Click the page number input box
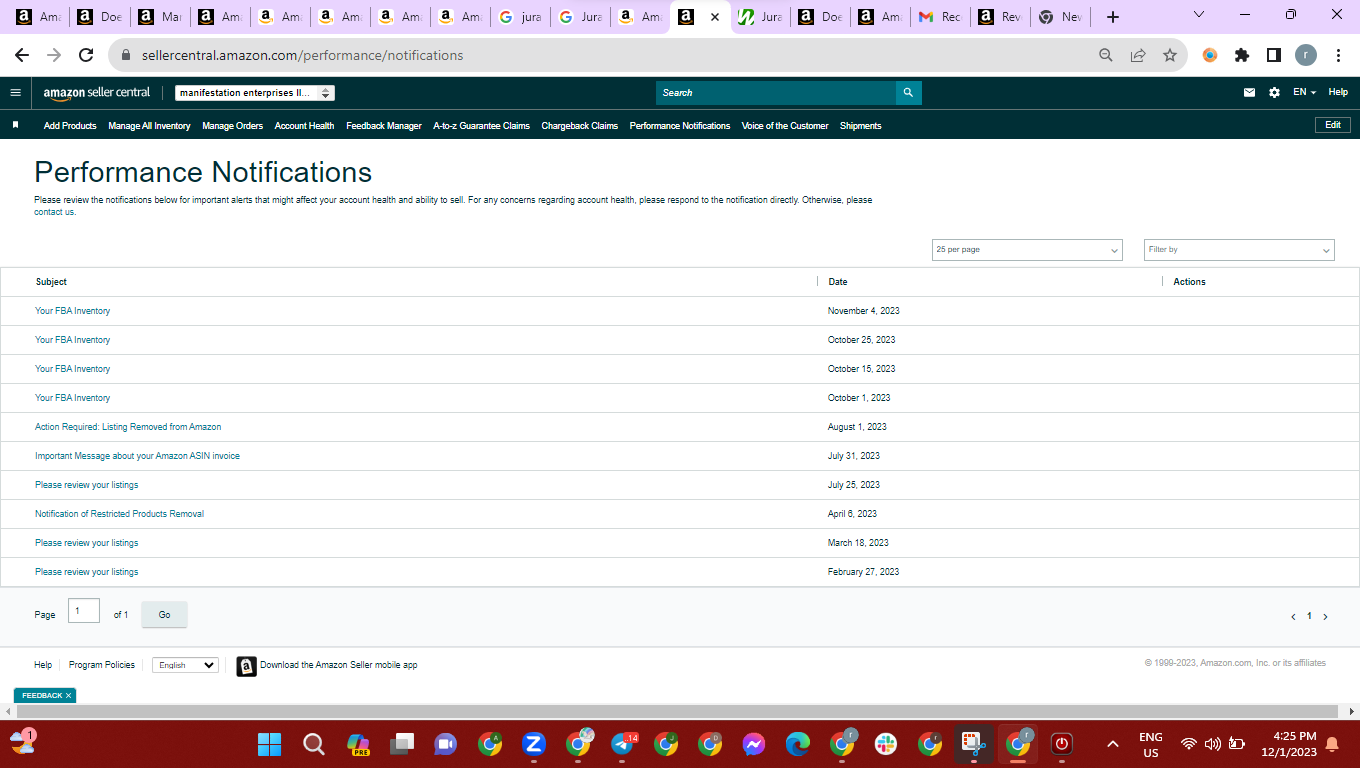This screenshot has width=1360, height=768. (84, 611)
